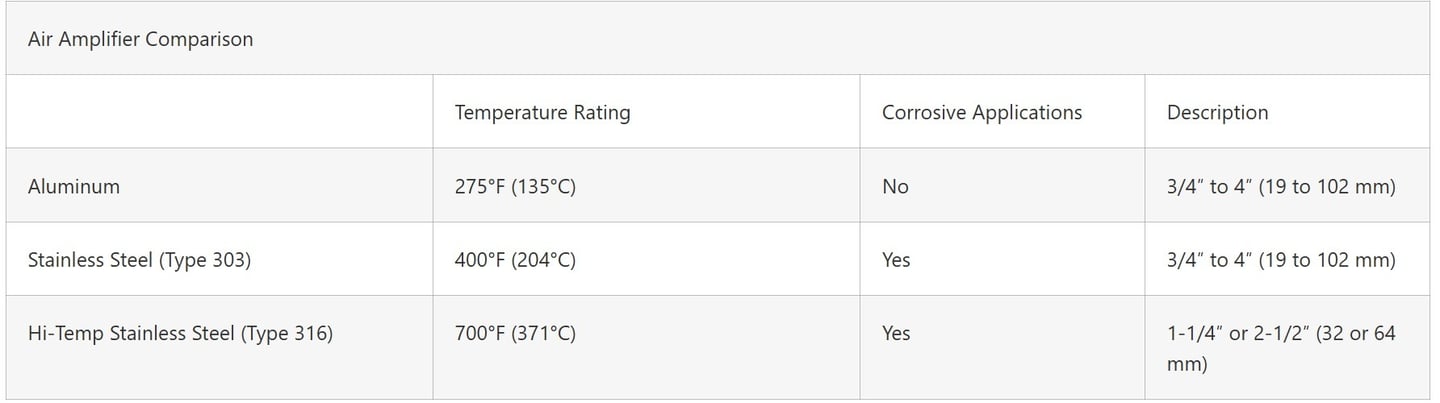
Task: Click the 400°F (204°C) cell
Action: [515, 260]
